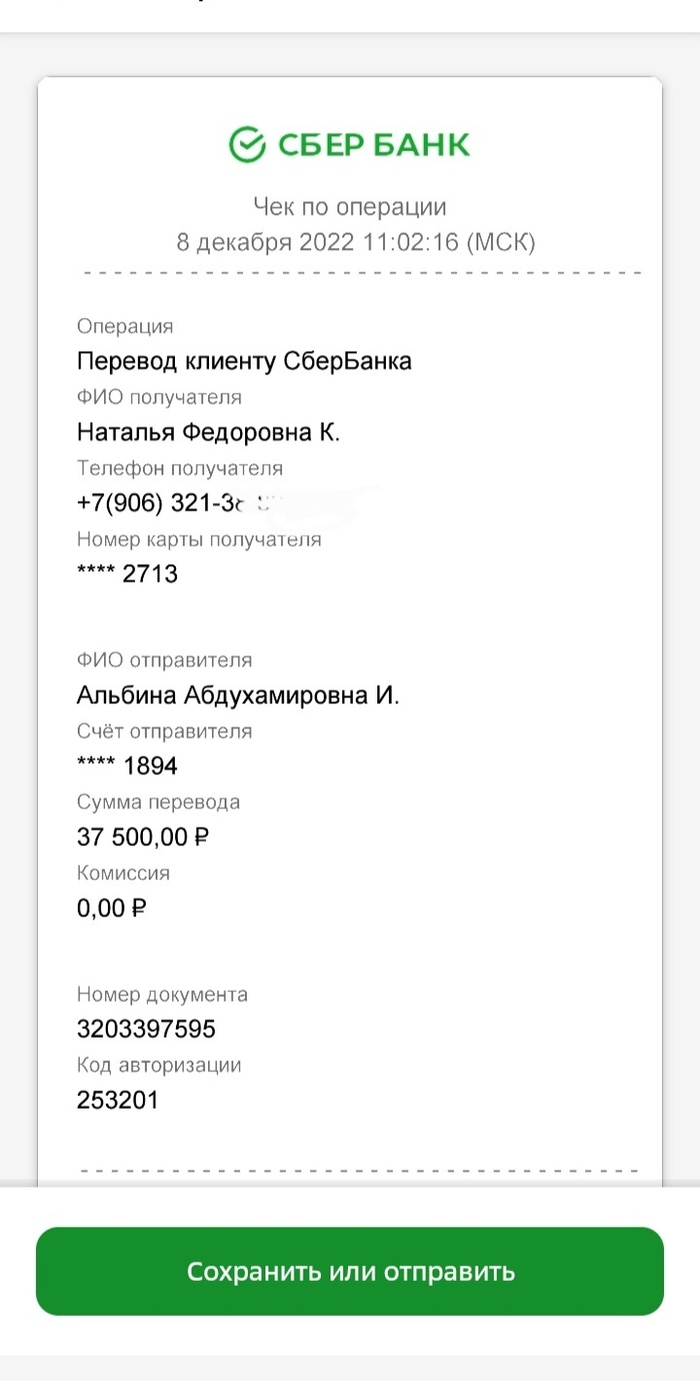This screenshot has width=700, height=1381.
Task: Select document number 3203397595
Action: click(146, 1029)
